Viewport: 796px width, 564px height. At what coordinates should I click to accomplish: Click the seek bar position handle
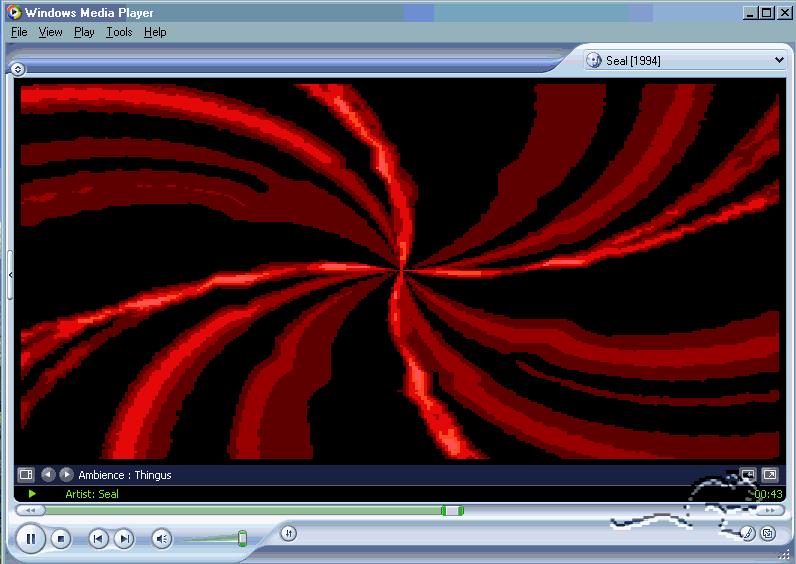[x=453, y=510]
